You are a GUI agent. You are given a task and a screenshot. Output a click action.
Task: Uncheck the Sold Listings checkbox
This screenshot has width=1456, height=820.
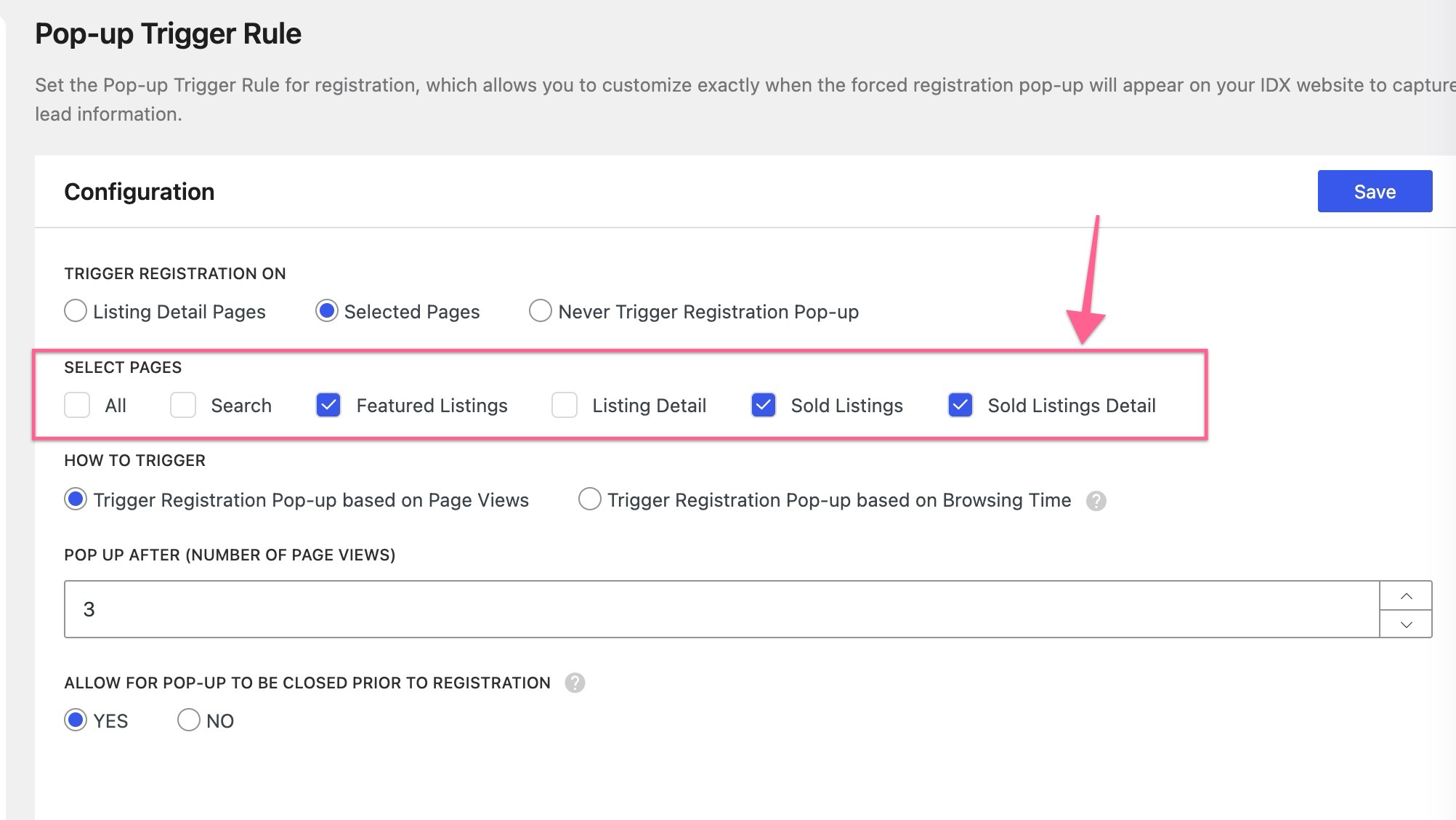[x=764, y=405]
